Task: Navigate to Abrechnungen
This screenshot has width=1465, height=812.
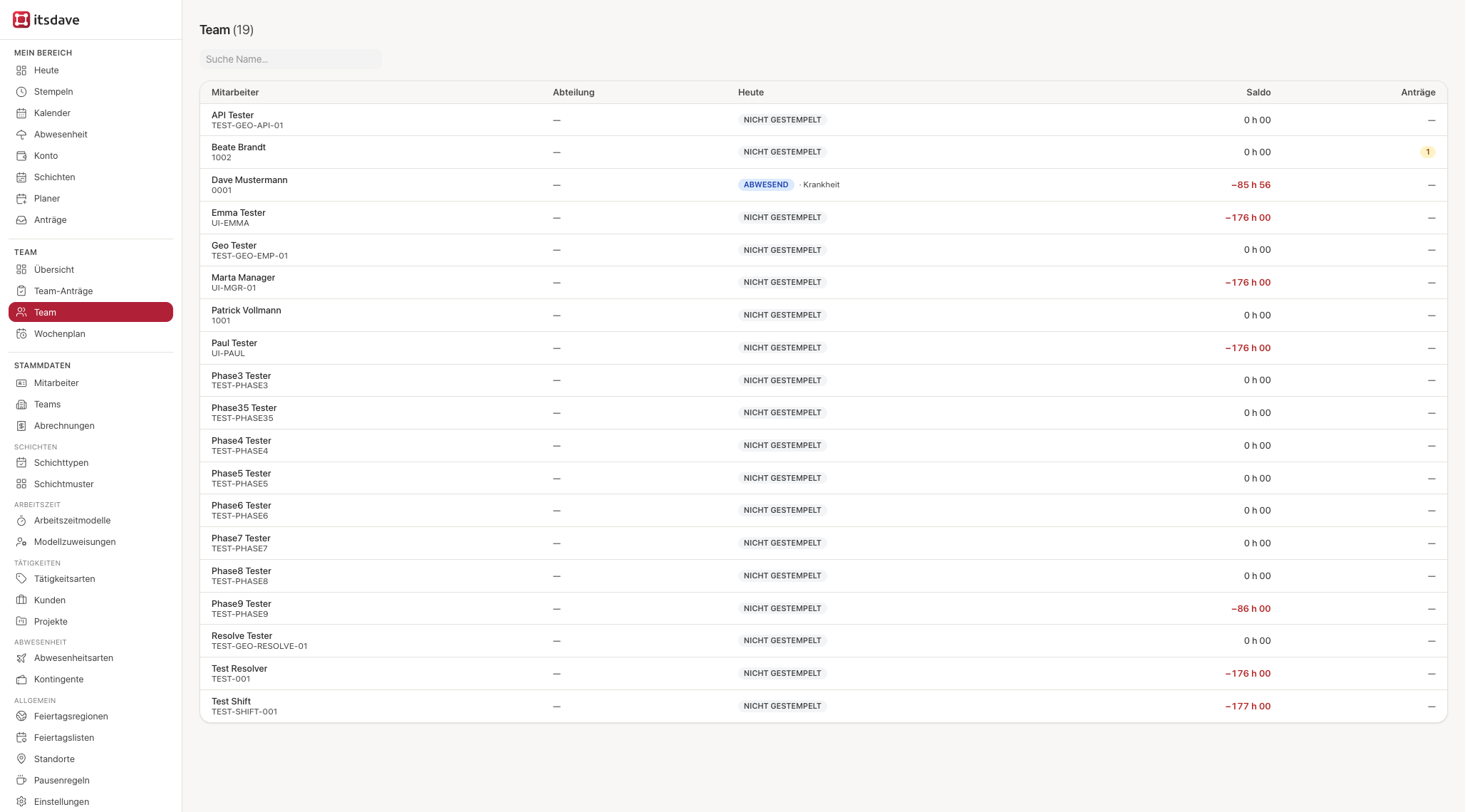Action: (x=90, y=426)
